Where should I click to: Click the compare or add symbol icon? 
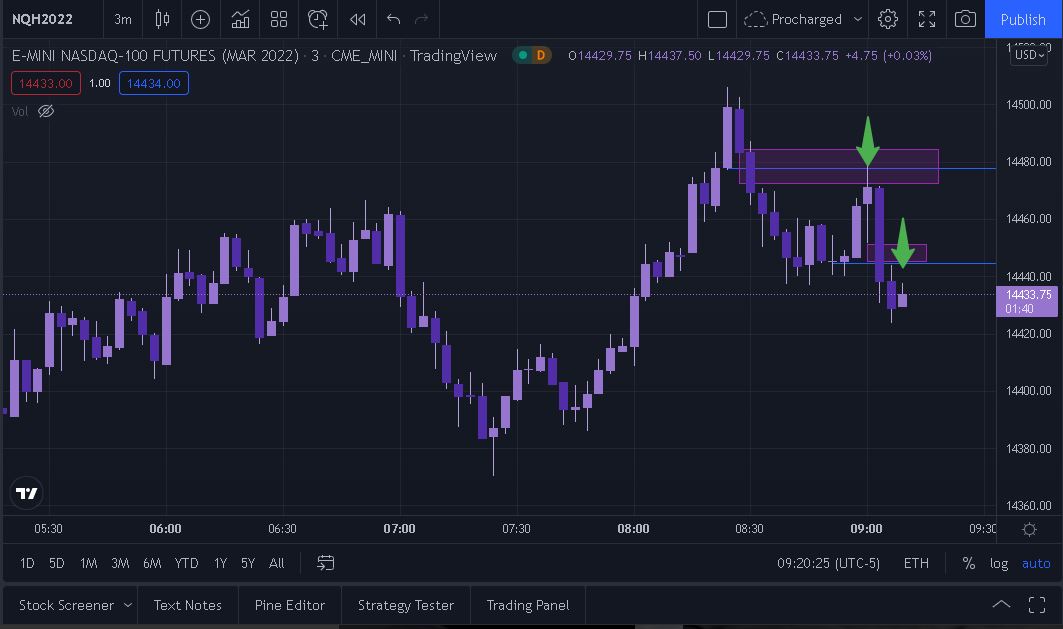(x=200, y=19)
